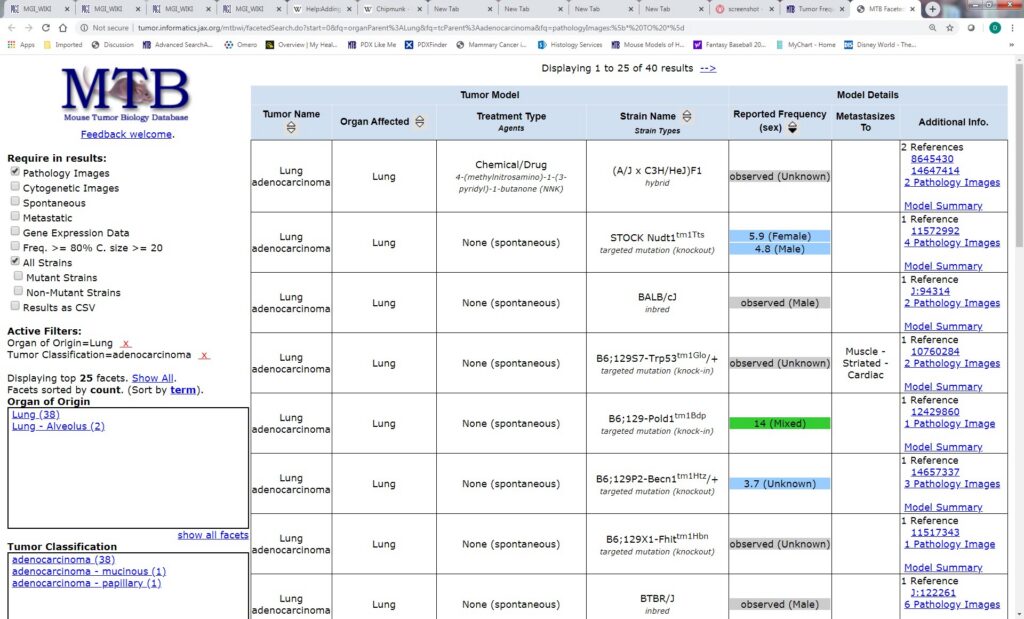Open the Feedback welcome link
The height and width of the screenshot is (619, 1024).
pyautogui.click(x=126, y=135)
